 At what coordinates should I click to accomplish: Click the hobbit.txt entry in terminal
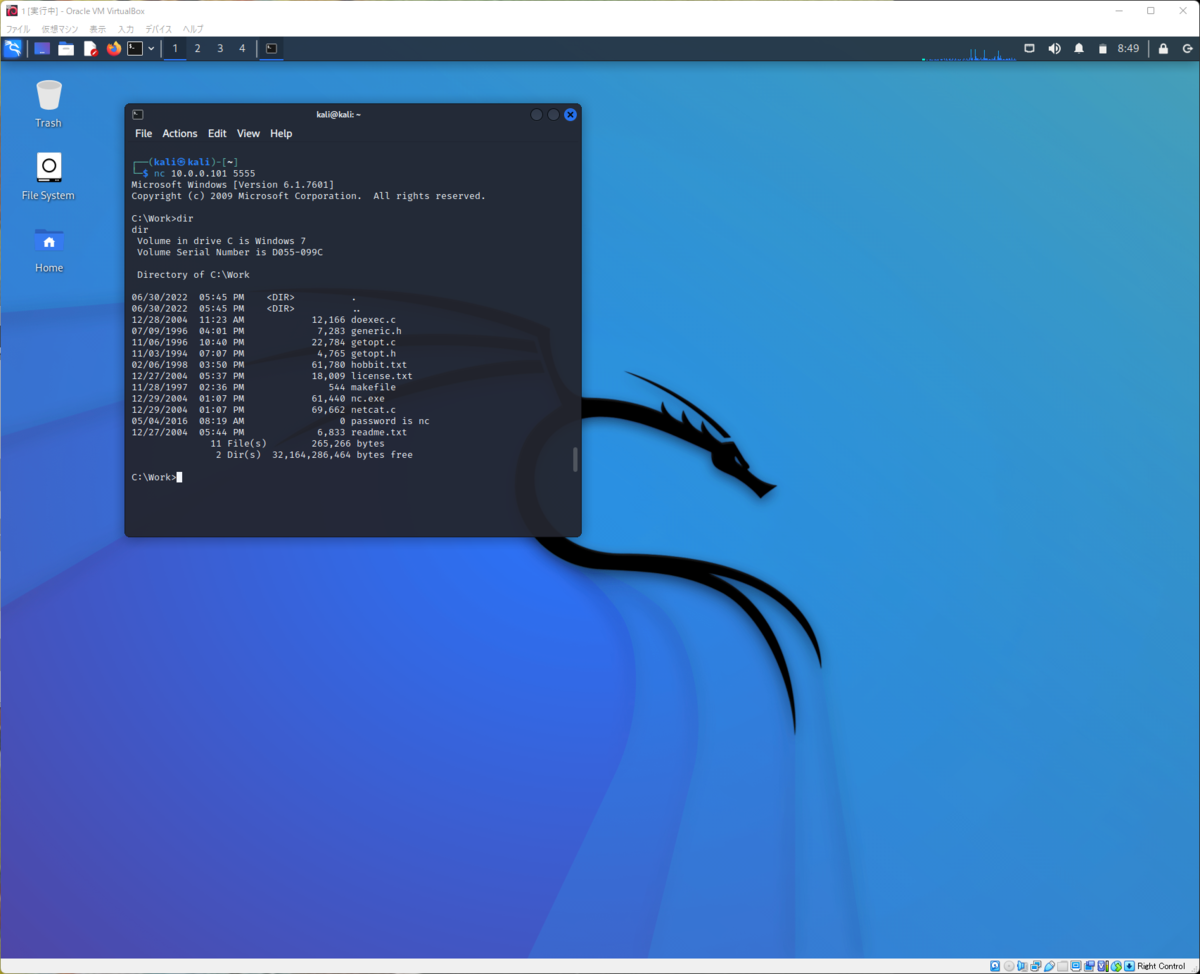click(379, 365)
